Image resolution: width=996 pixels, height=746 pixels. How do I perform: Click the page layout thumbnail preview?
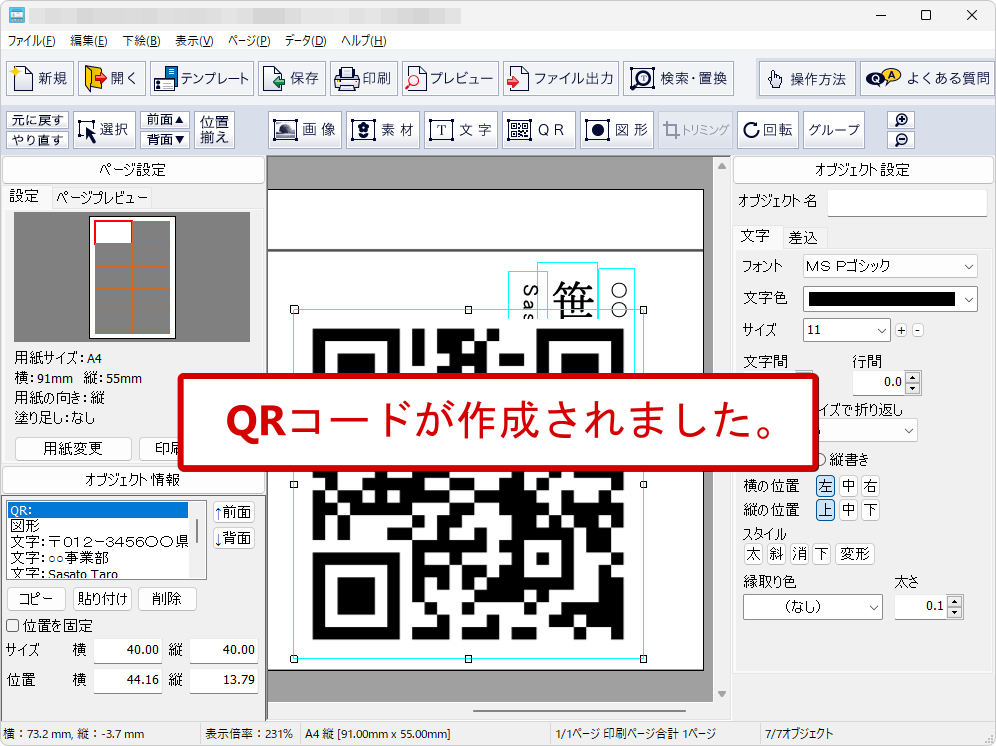(x=132, y=277)
